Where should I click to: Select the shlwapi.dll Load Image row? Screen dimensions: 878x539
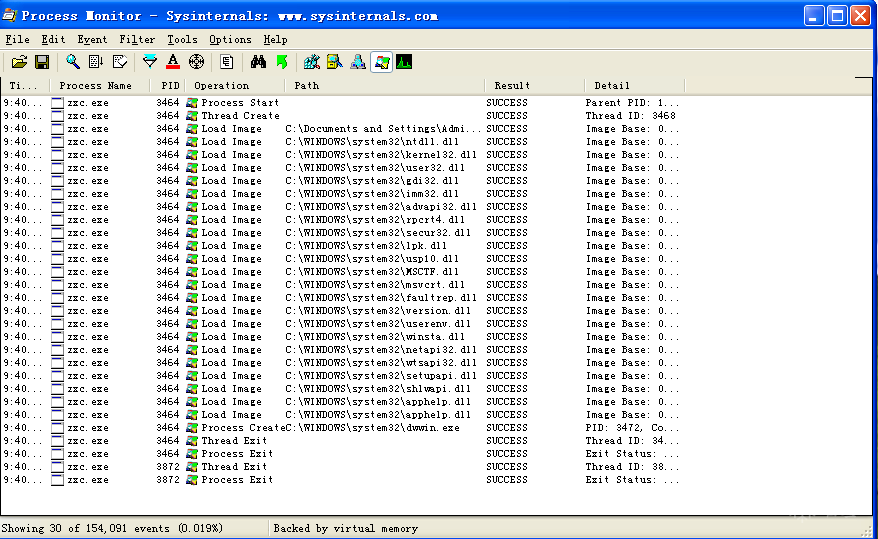point(342,389)
